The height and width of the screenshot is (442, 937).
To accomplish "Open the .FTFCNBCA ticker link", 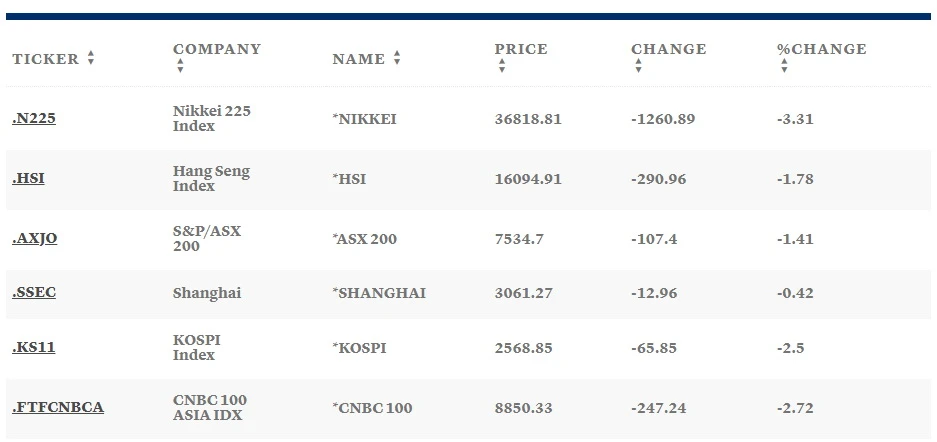I will click(58, 407).
